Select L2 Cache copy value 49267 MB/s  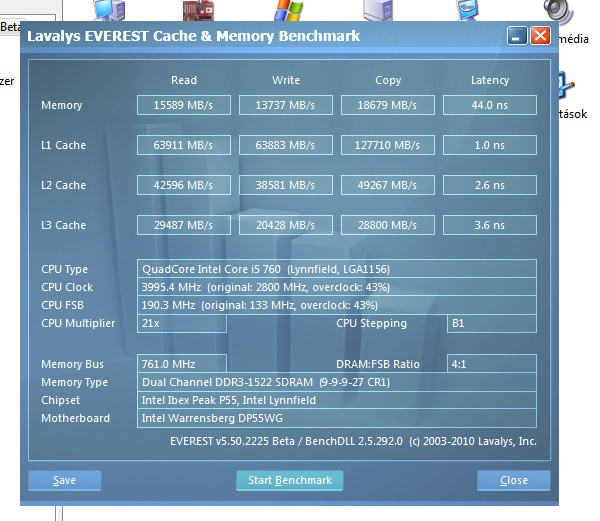[388, 185]
